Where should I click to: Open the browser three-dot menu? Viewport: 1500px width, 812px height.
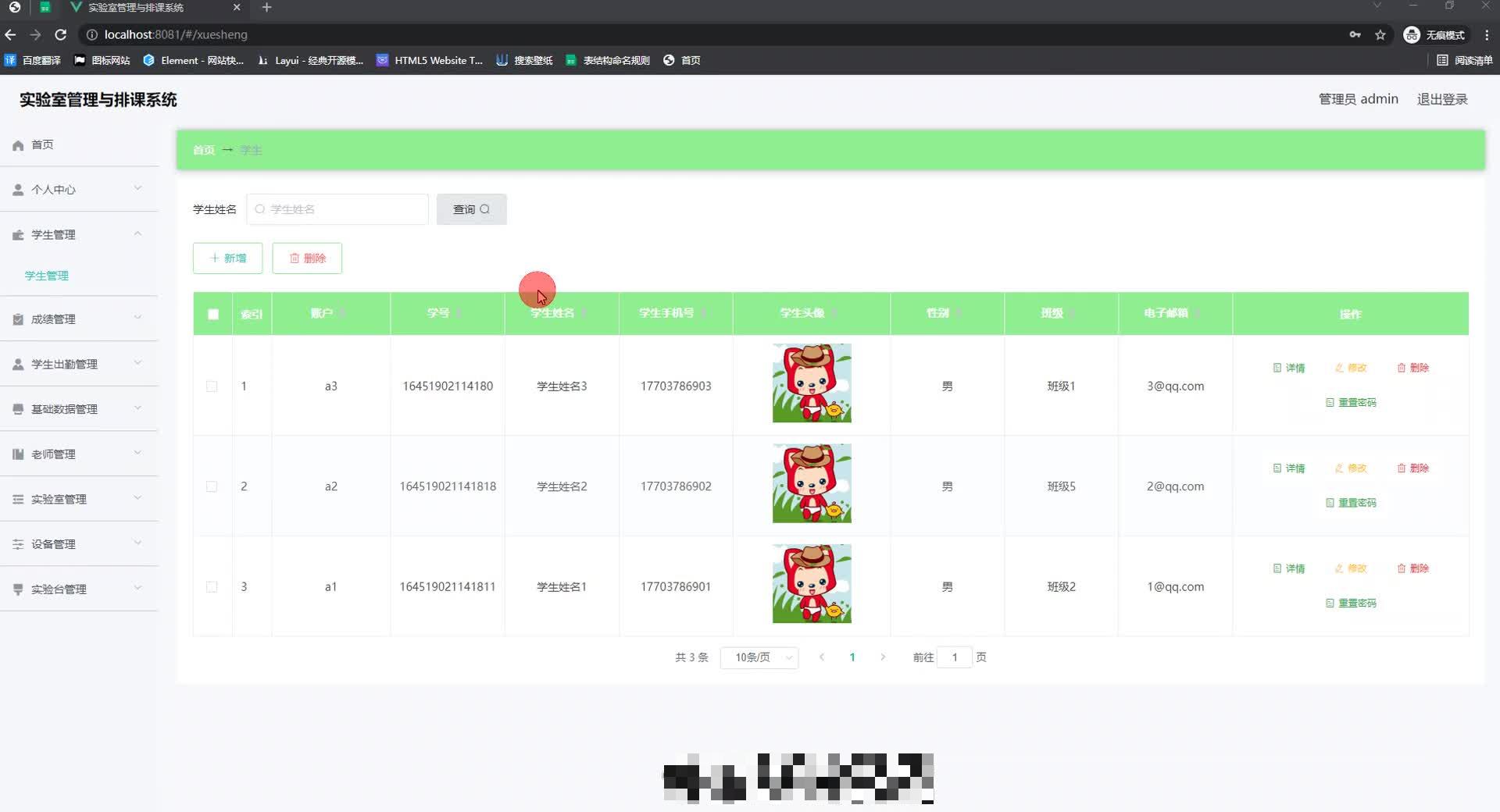1487,34
